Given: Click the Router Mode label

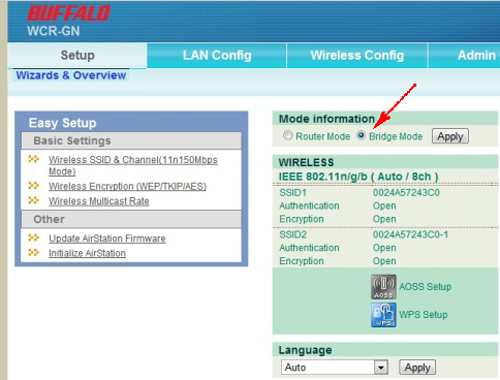Looking at the screenshot, I should coord(323,136).
